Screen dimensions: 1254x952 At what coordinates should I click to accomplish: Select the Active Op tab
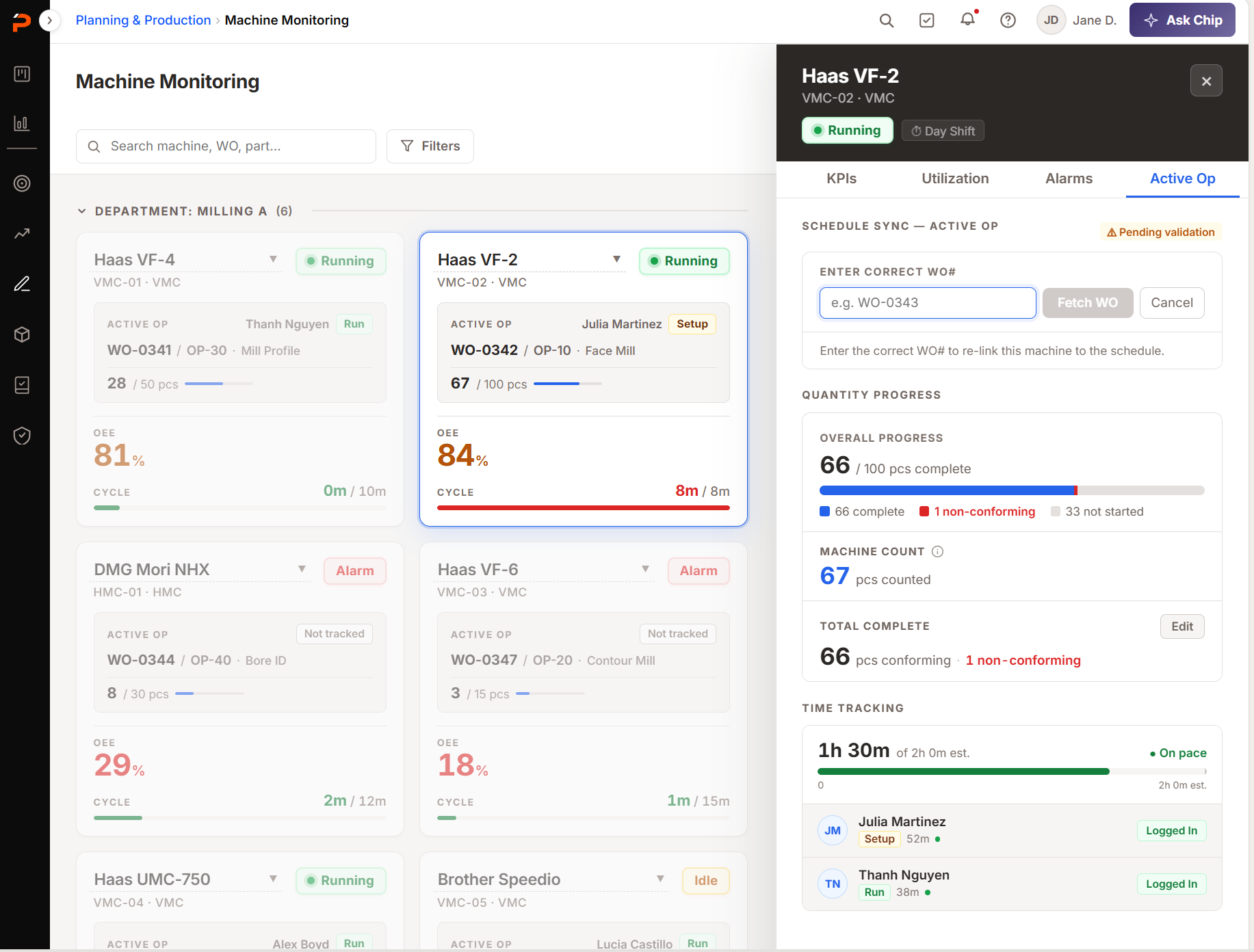[1182, 178]
